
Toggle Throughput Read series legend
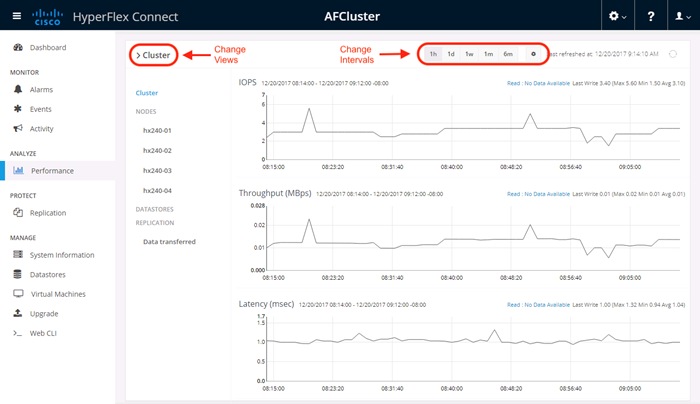pyautogui.click(x=538, y=194)
